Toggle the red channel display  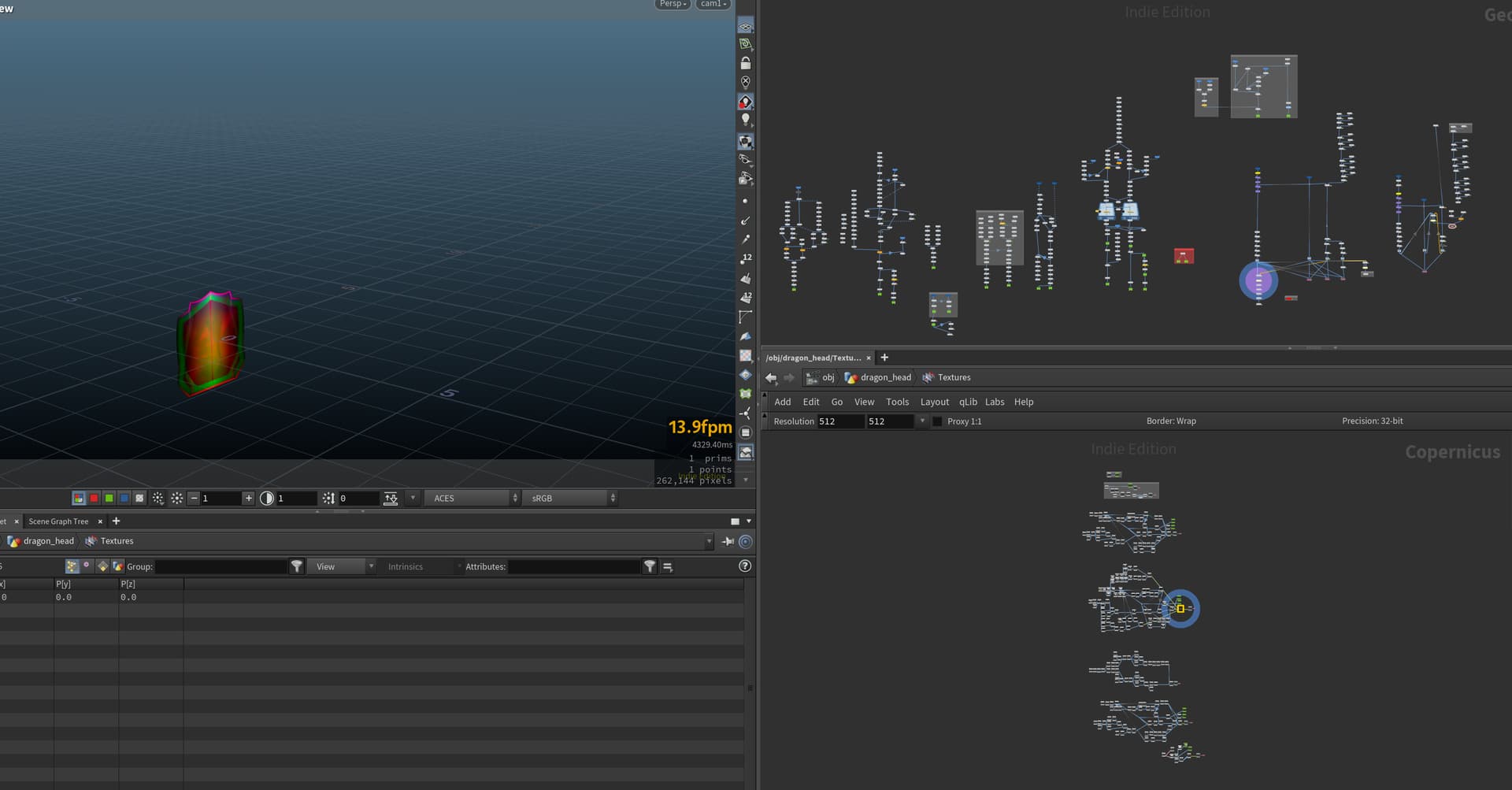(94, 499)
